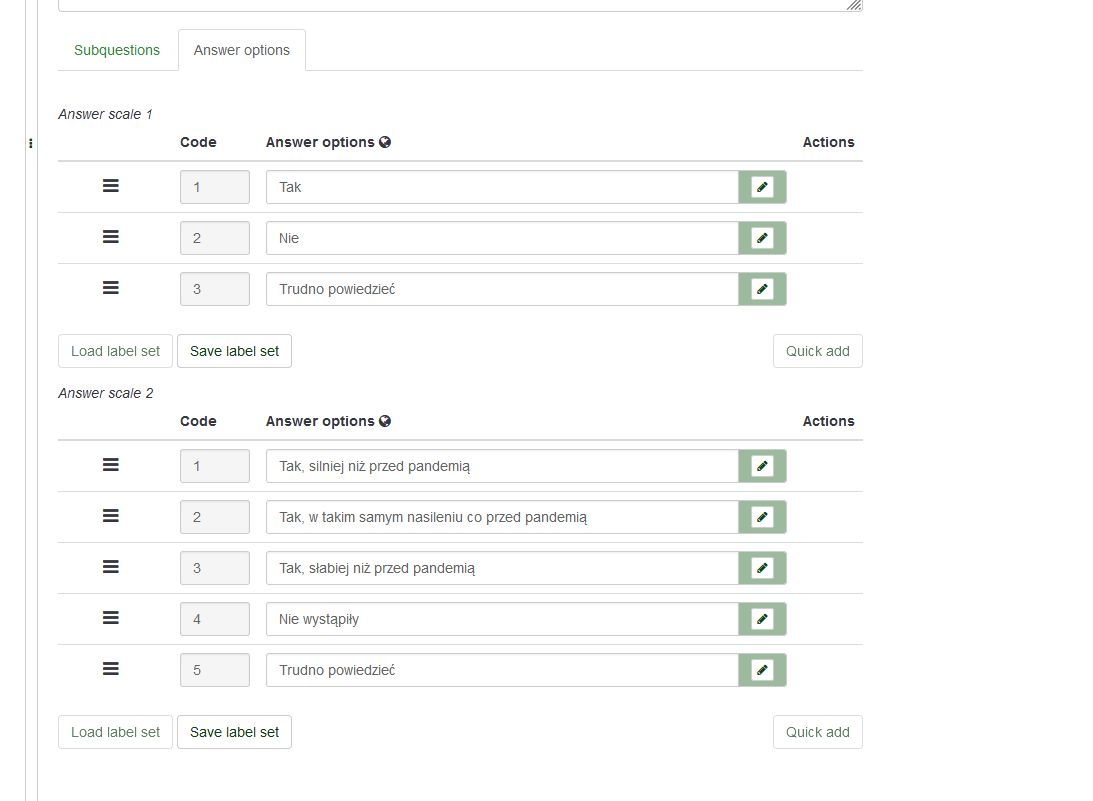
Task: Click the resize grip of the top text area
Action: coord(854,5)
